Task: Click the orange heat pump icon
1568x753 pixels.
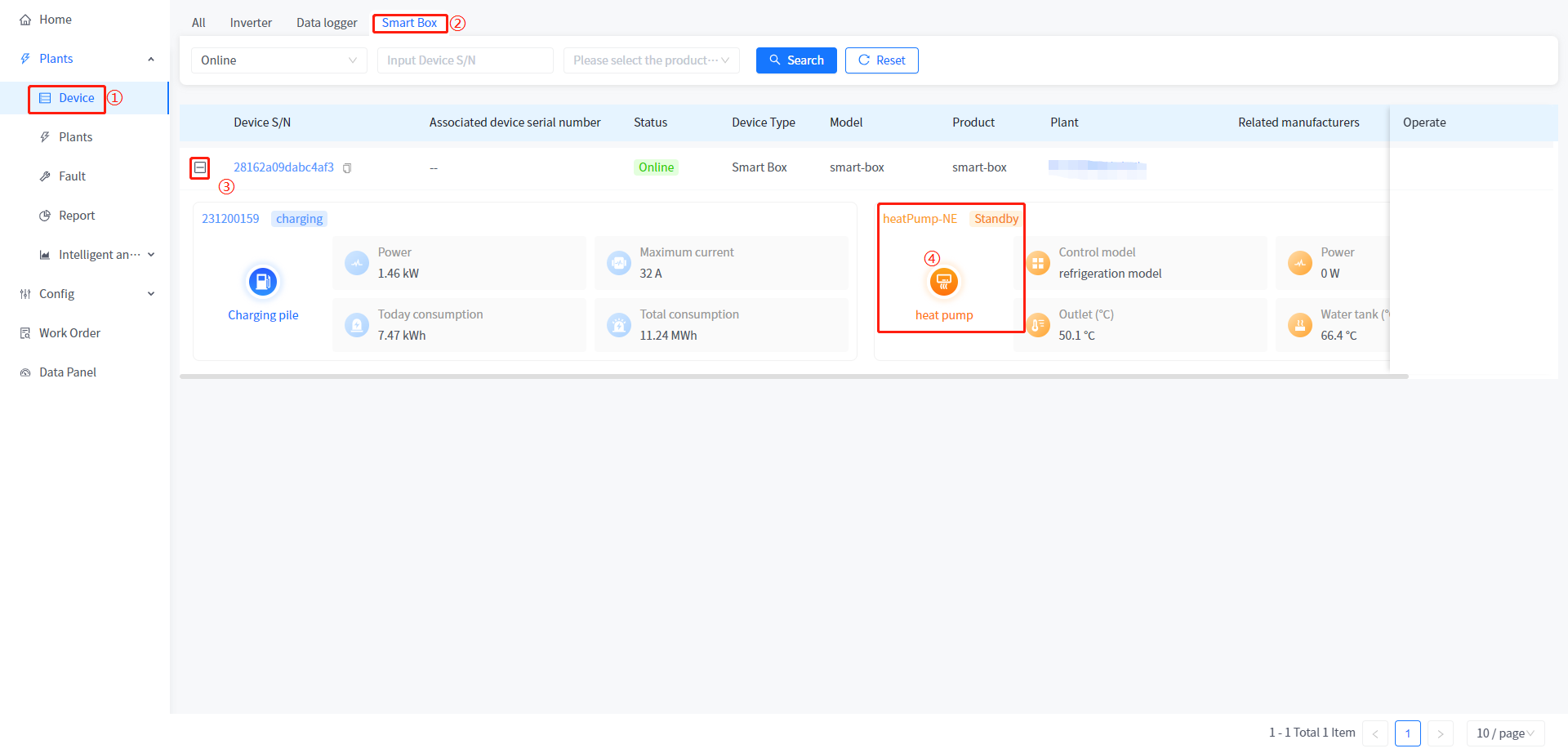Action: coord(943,283)
